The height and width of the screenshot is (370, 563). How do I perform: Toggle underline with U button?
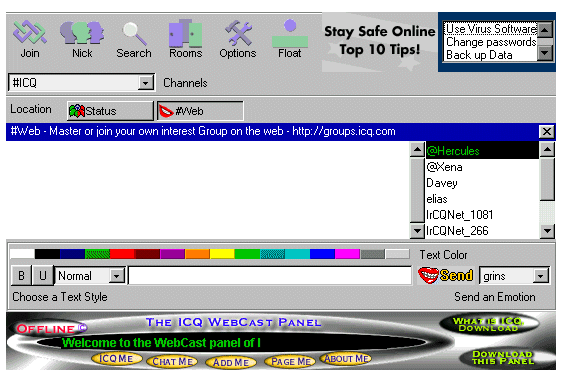click(43, 276)
